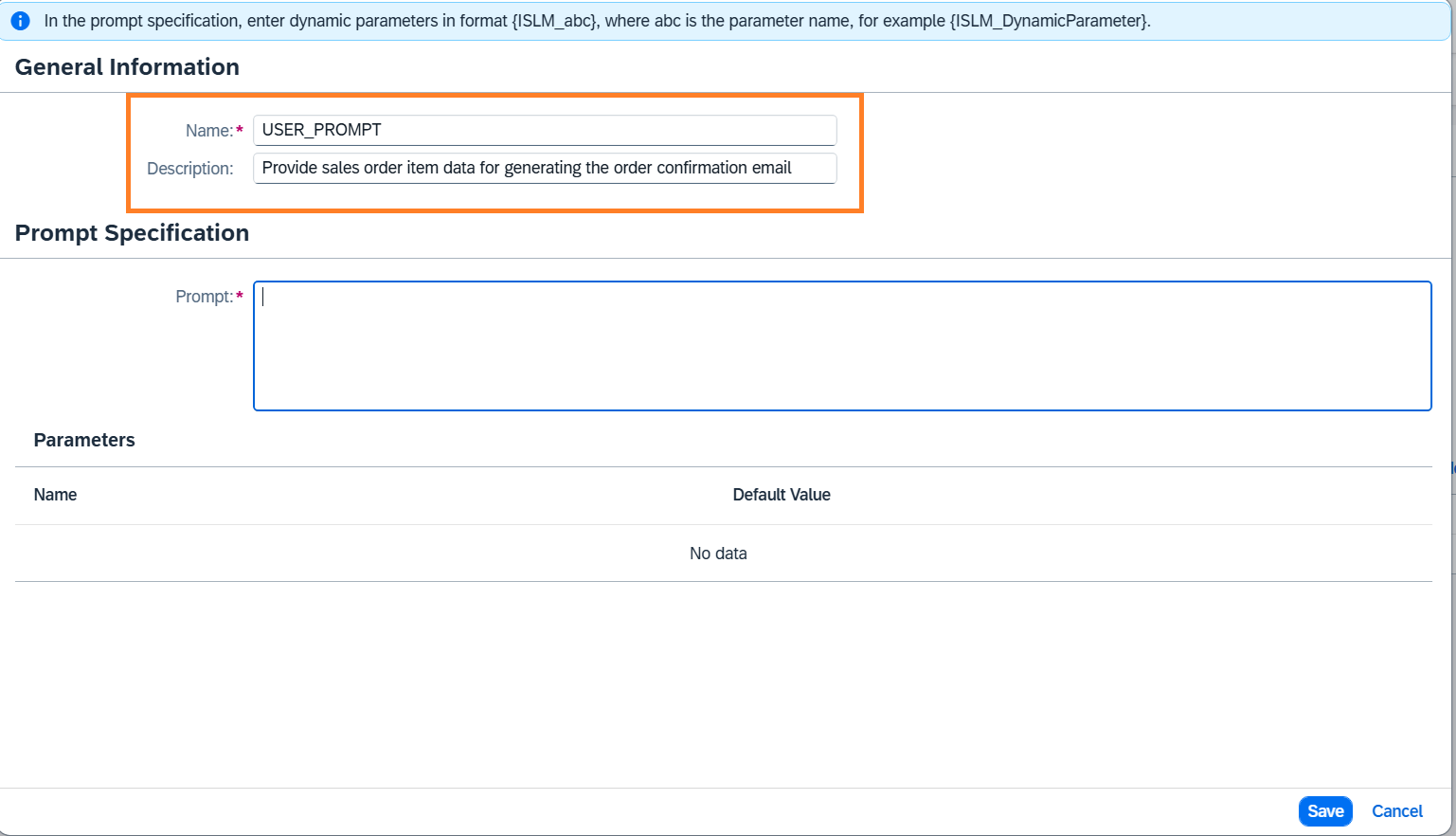Image resolution: width=1456 pixels, height=836 pixels.
Task: Click the required asterisk beside Prompt label
Action: [240, 296]
